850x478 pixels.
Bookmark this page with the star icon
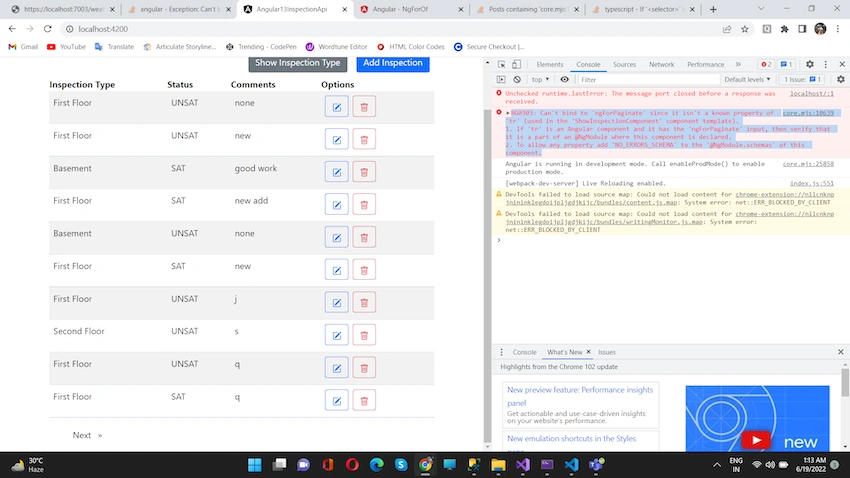pos(745,29)
